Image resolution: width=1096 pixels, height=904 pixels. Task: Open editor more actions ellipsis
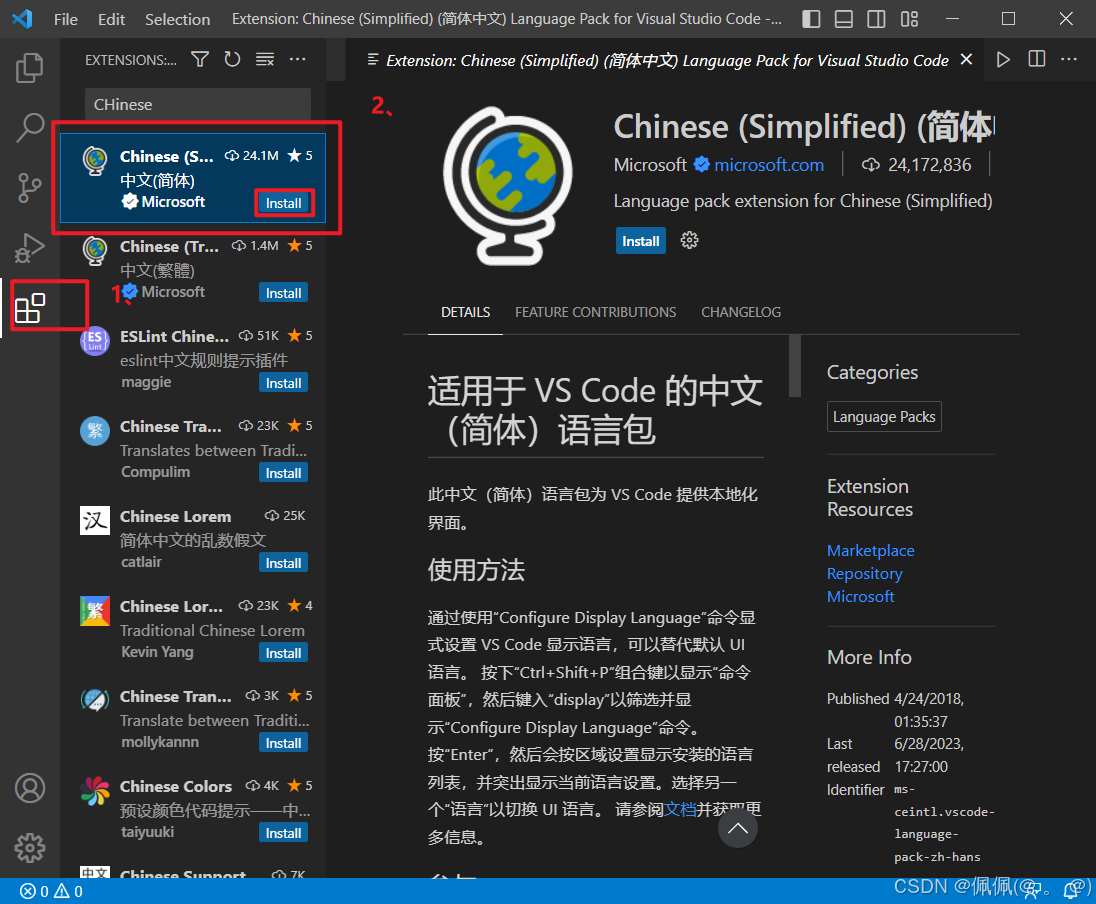[x=1069, y=59]
